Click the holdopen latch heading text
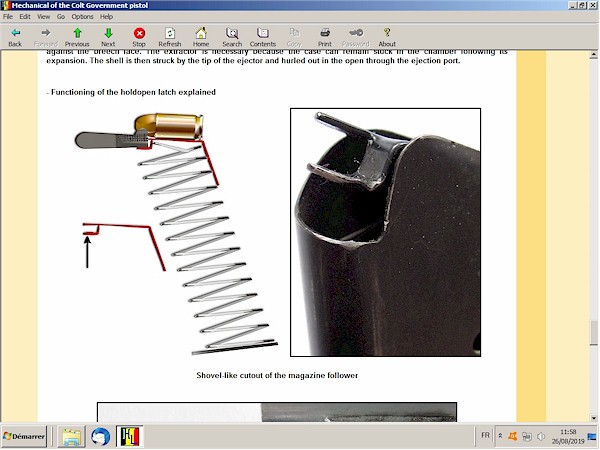The height and width of the screenshot is (450, 600). click(x=131, y=92)
